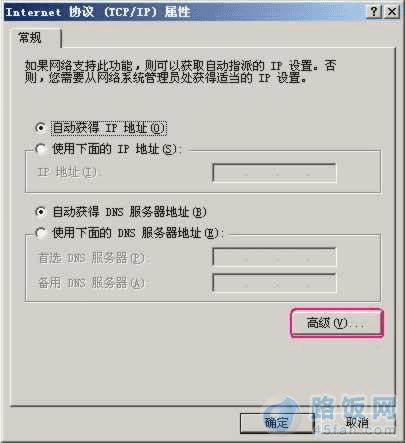405x443 pixels.
Task: Open advanced settings with 高级 button
Action: pos(337,323)
